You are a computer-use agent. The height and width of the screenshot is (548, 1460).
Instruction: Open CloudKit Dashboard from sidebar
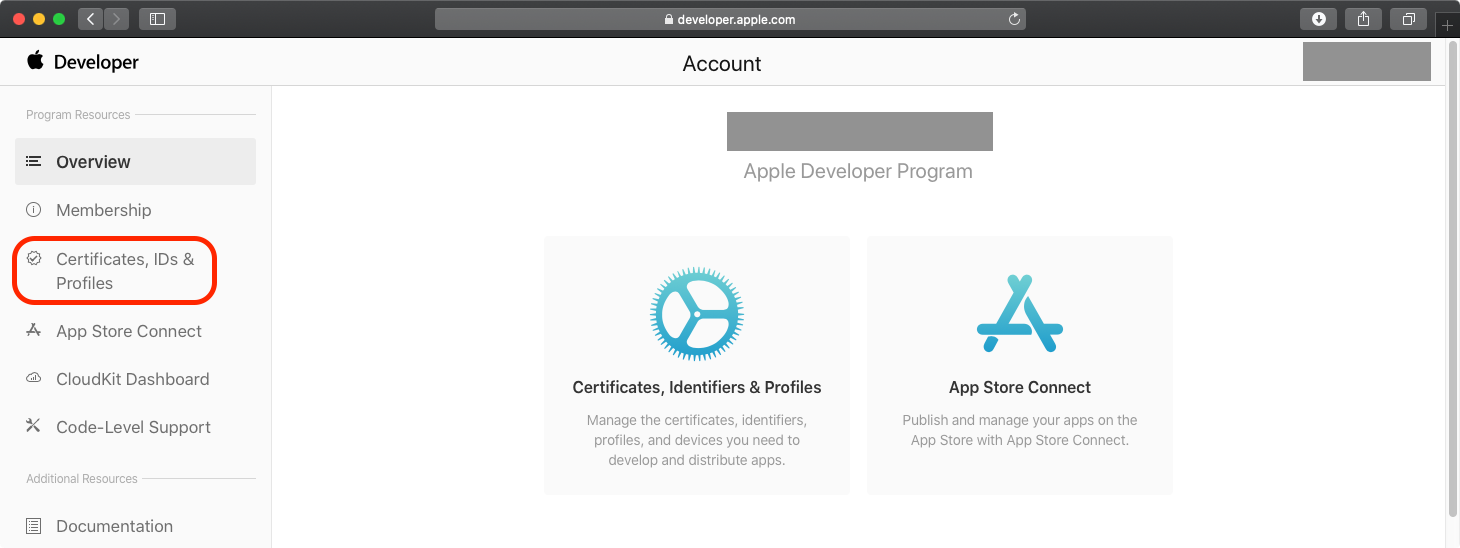click(x=132, y=379)
